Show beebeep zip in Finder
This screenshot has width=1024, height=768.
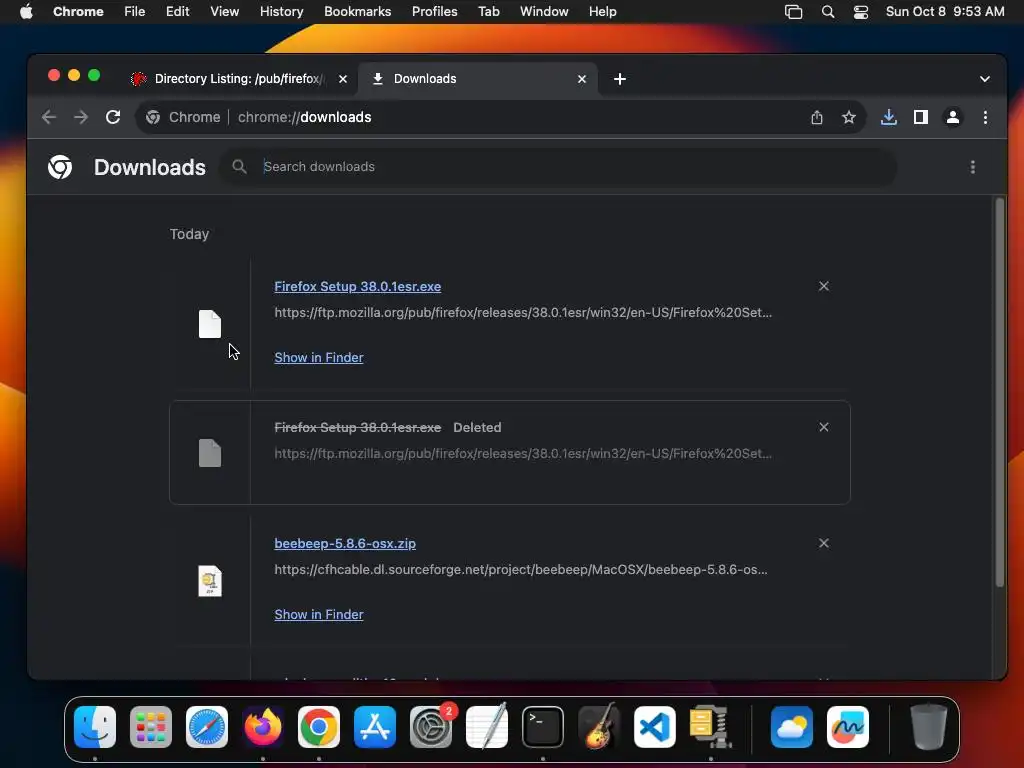pos(319,615)
